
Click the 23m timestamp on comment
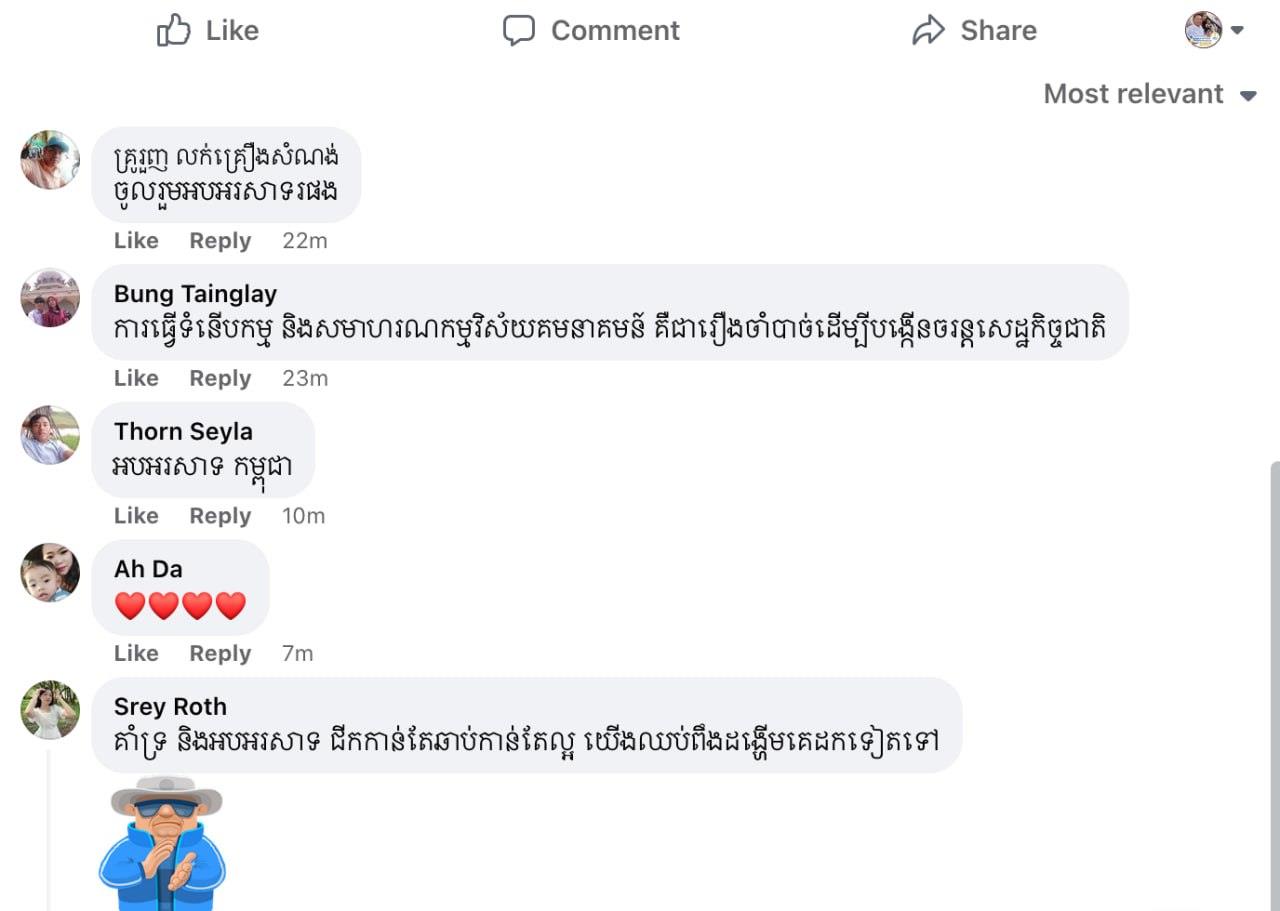point(305,378)
